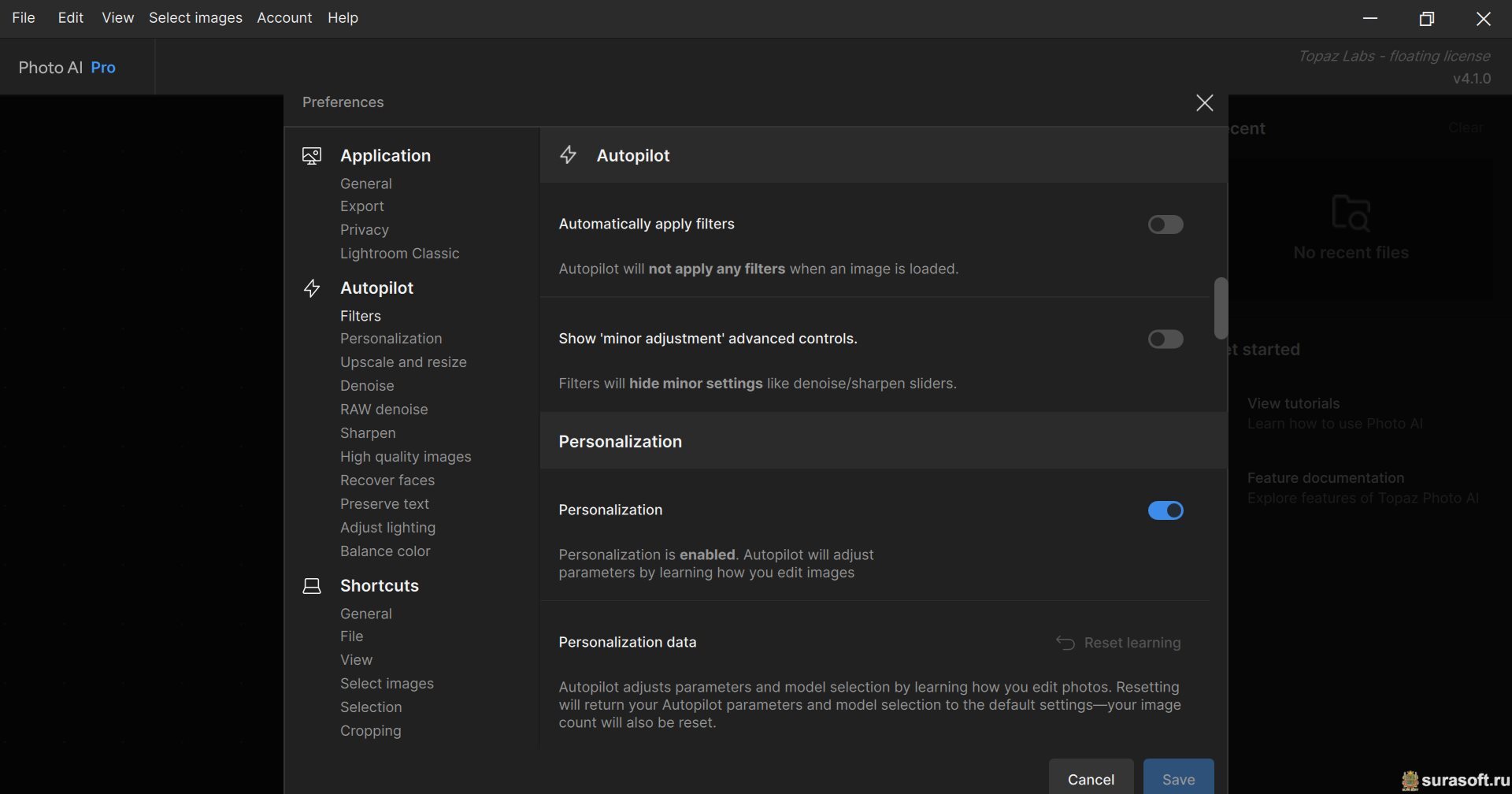Screen dimensions: 1512x794
Task: Click the recent files folder search icon
Action: point(1351,213)
